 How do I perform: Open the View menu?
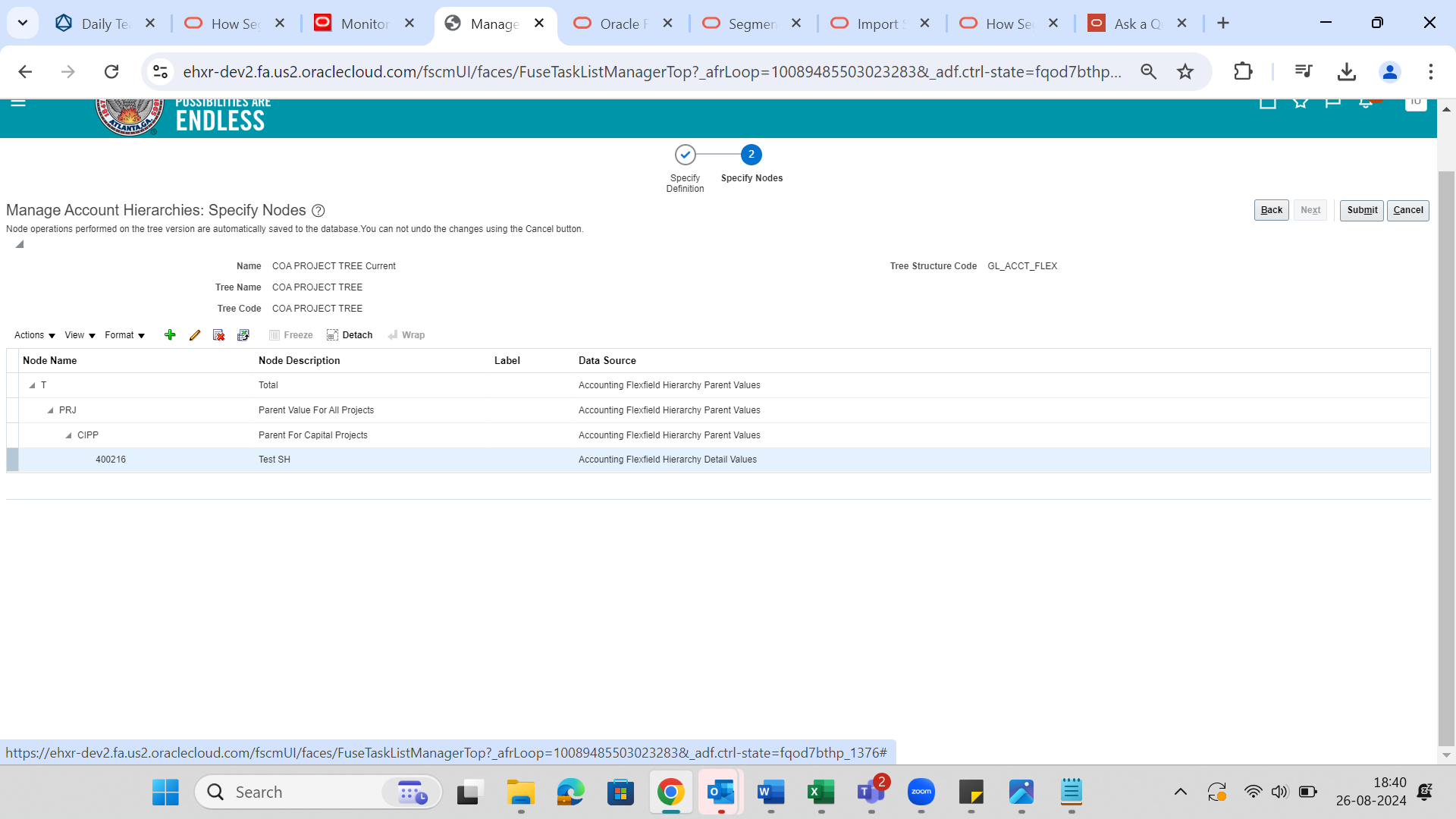tap(80, 335)
